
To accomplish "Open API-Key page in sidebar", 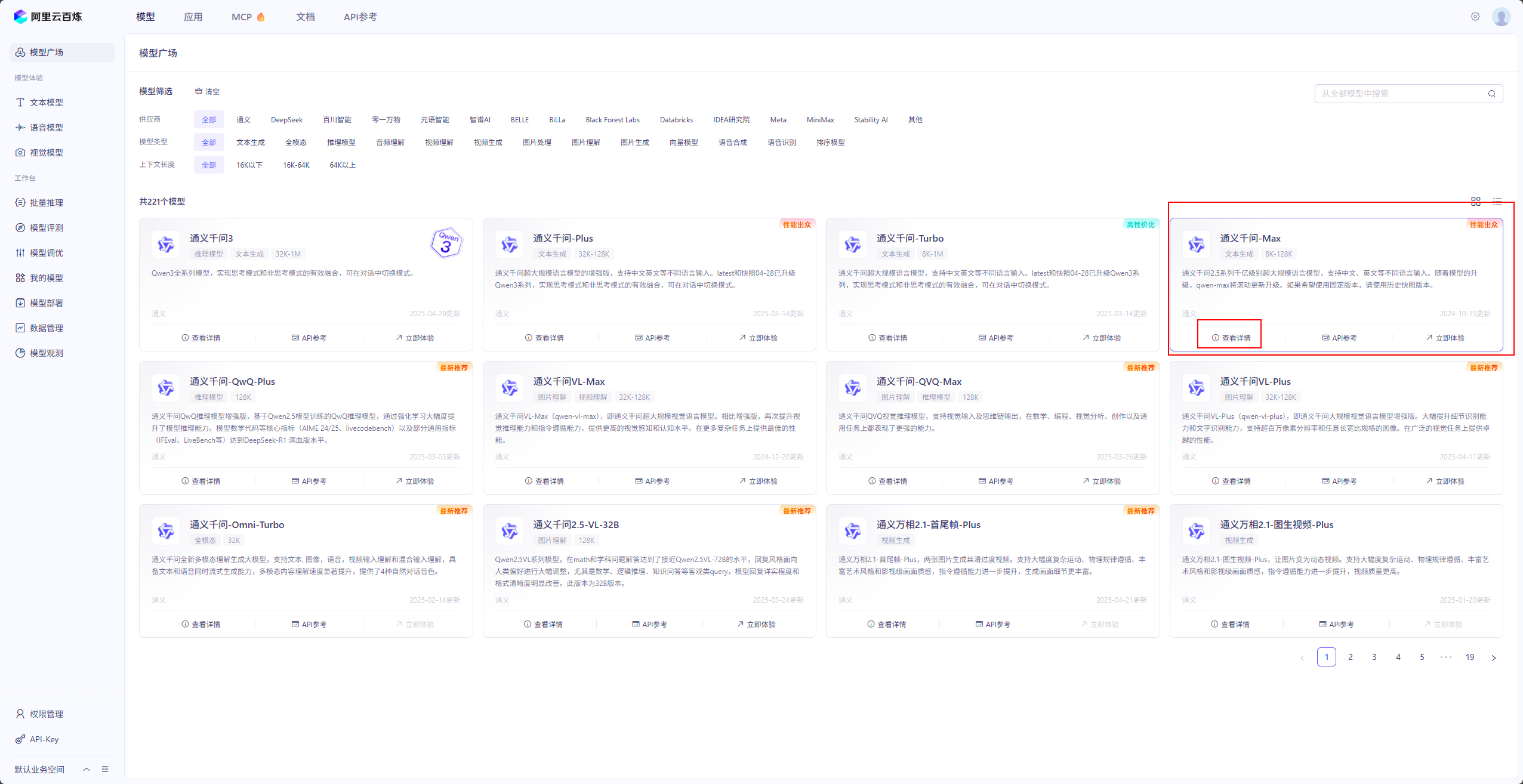I will click(44, 739).
